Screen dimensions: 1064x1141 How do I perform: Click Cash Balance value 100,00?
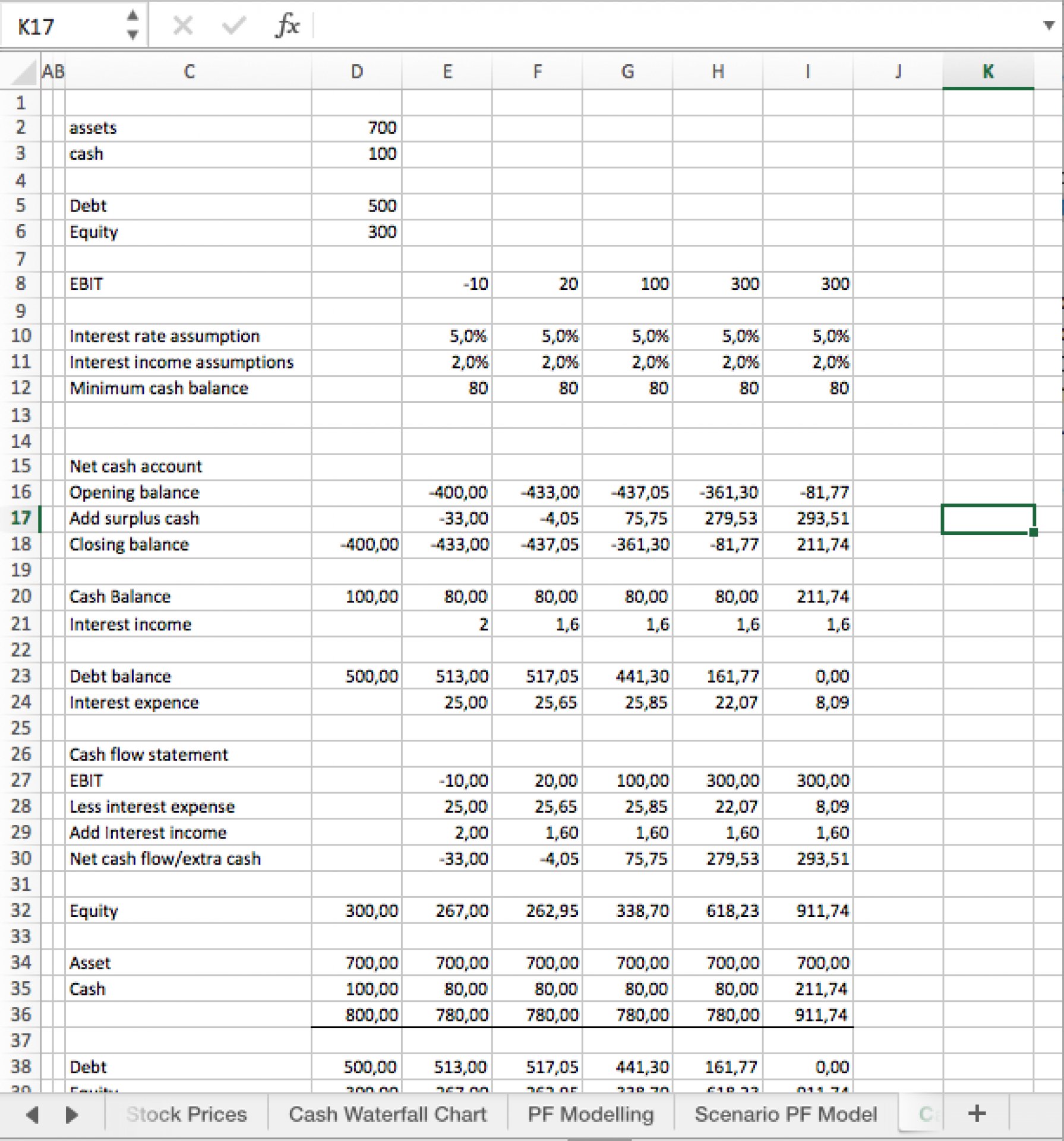pos(357,597)
